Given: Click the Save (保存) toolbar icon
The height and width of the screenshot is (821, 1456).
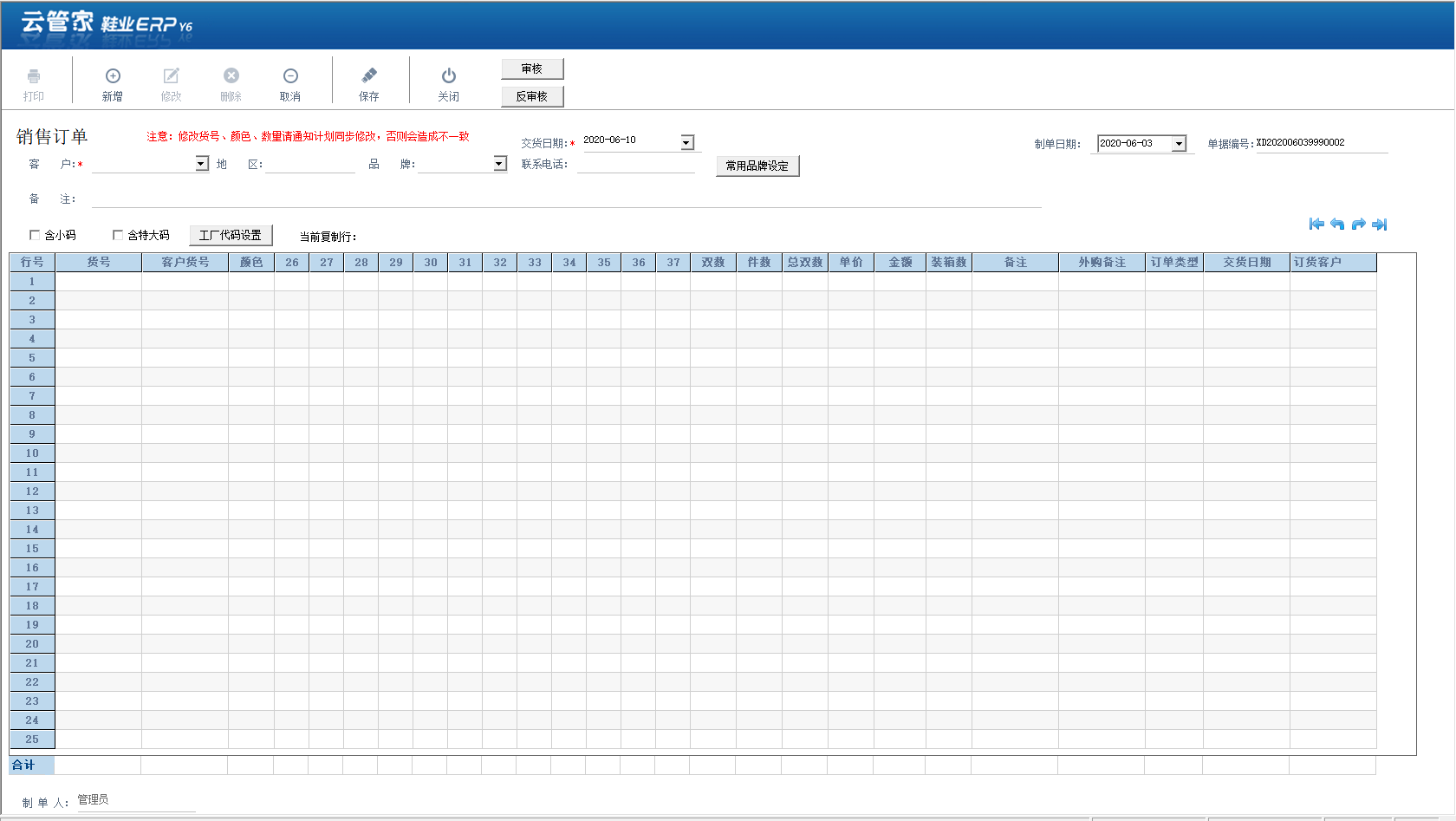Looking at the screenshot, I should pos(369,76).
